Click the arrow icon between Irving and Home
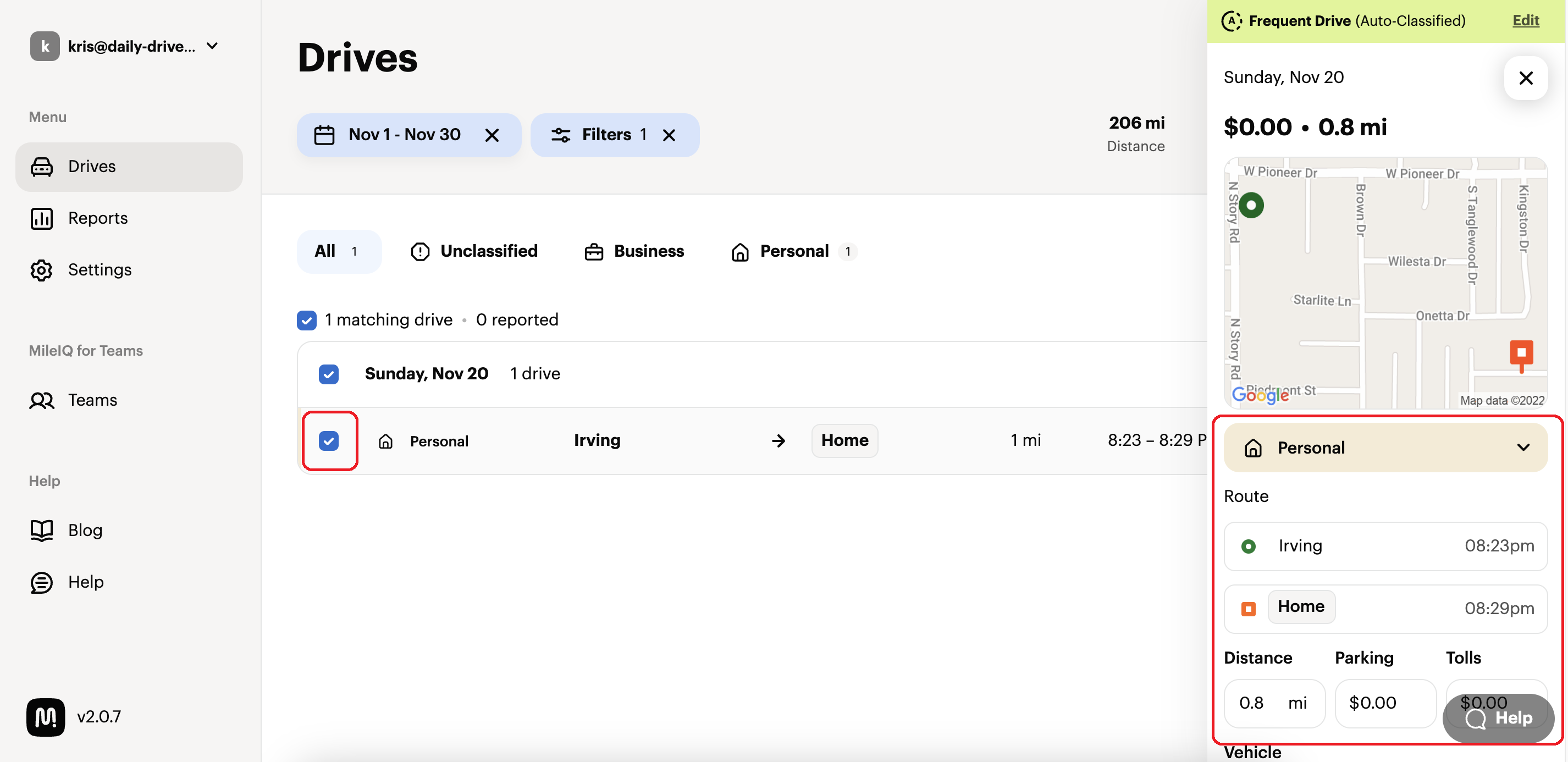This screenshot has height=762, width=1568. pos(778,440)
